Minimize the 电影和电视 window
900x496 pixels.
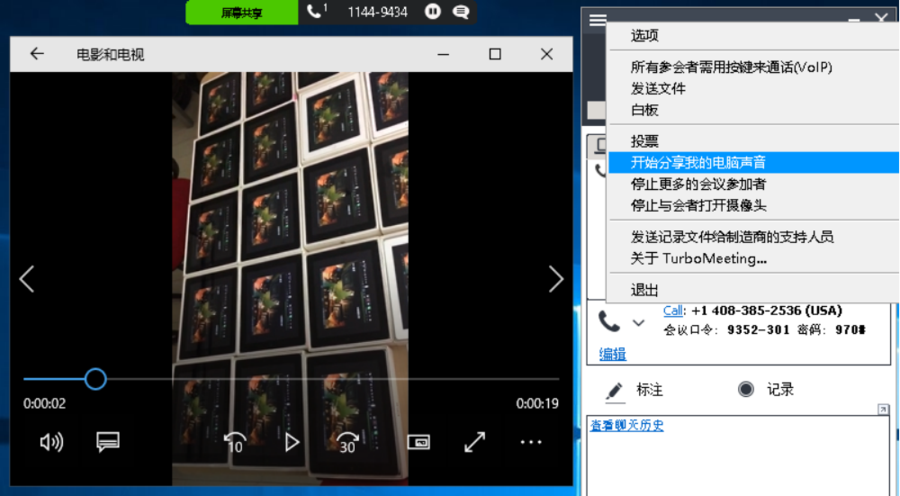click(x=443, y=54)
